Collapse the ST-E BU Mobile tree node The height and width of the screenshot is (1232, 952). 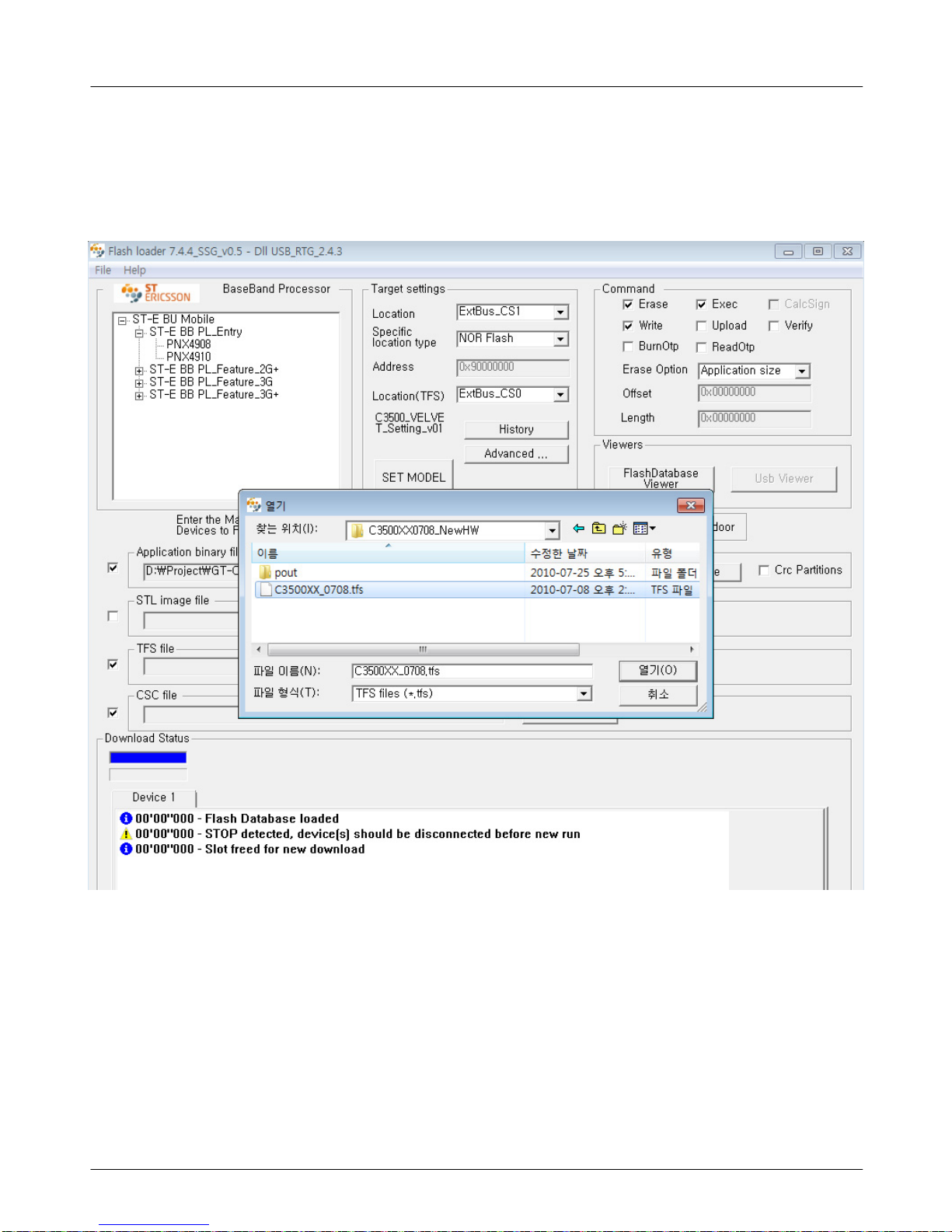point(122,320)
